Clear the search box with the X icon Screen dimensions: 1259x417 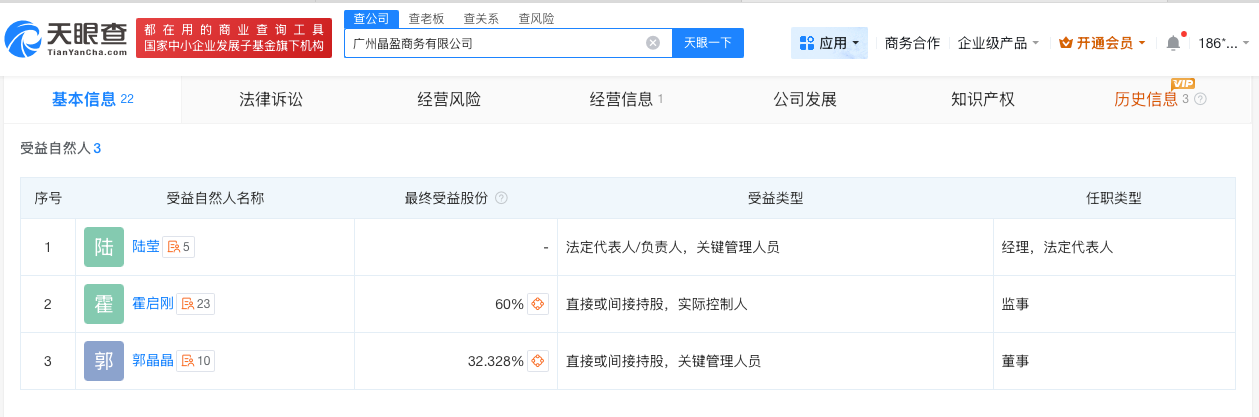(653, 43)
